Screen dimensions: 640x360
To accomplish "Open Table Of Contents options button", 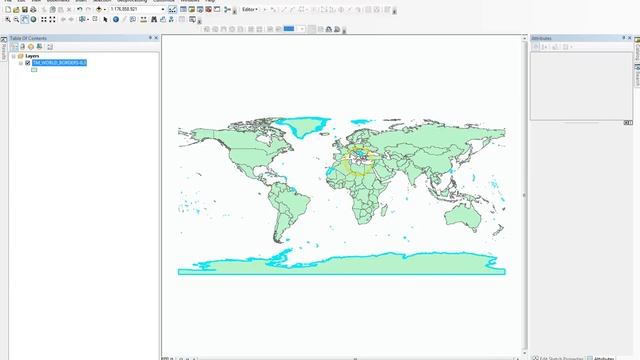I will click(50, 47).
